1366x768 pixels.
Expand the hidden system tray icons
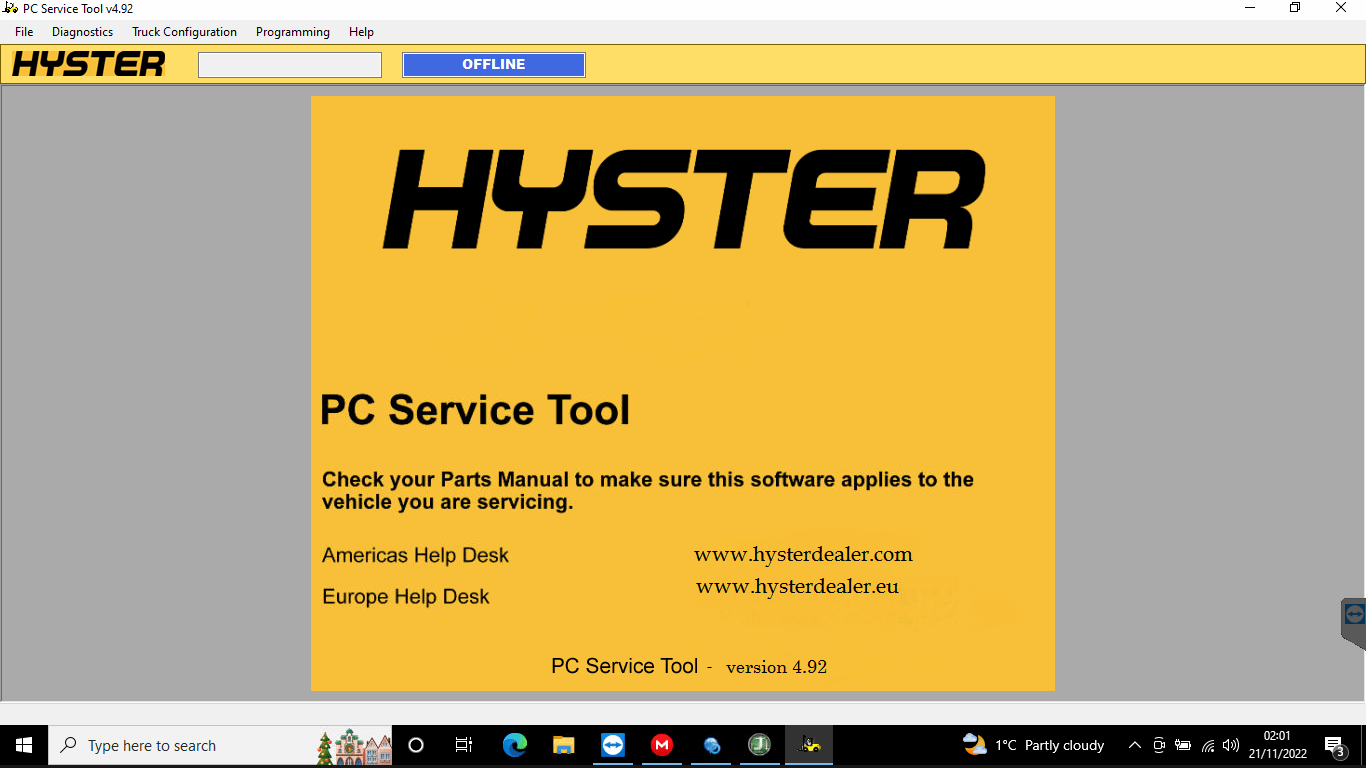pos(1134,745)
